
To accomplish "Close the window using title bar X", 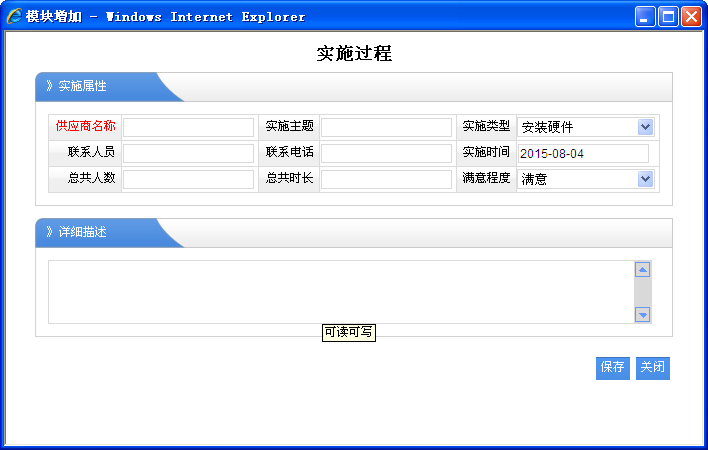I will point(689,16).
